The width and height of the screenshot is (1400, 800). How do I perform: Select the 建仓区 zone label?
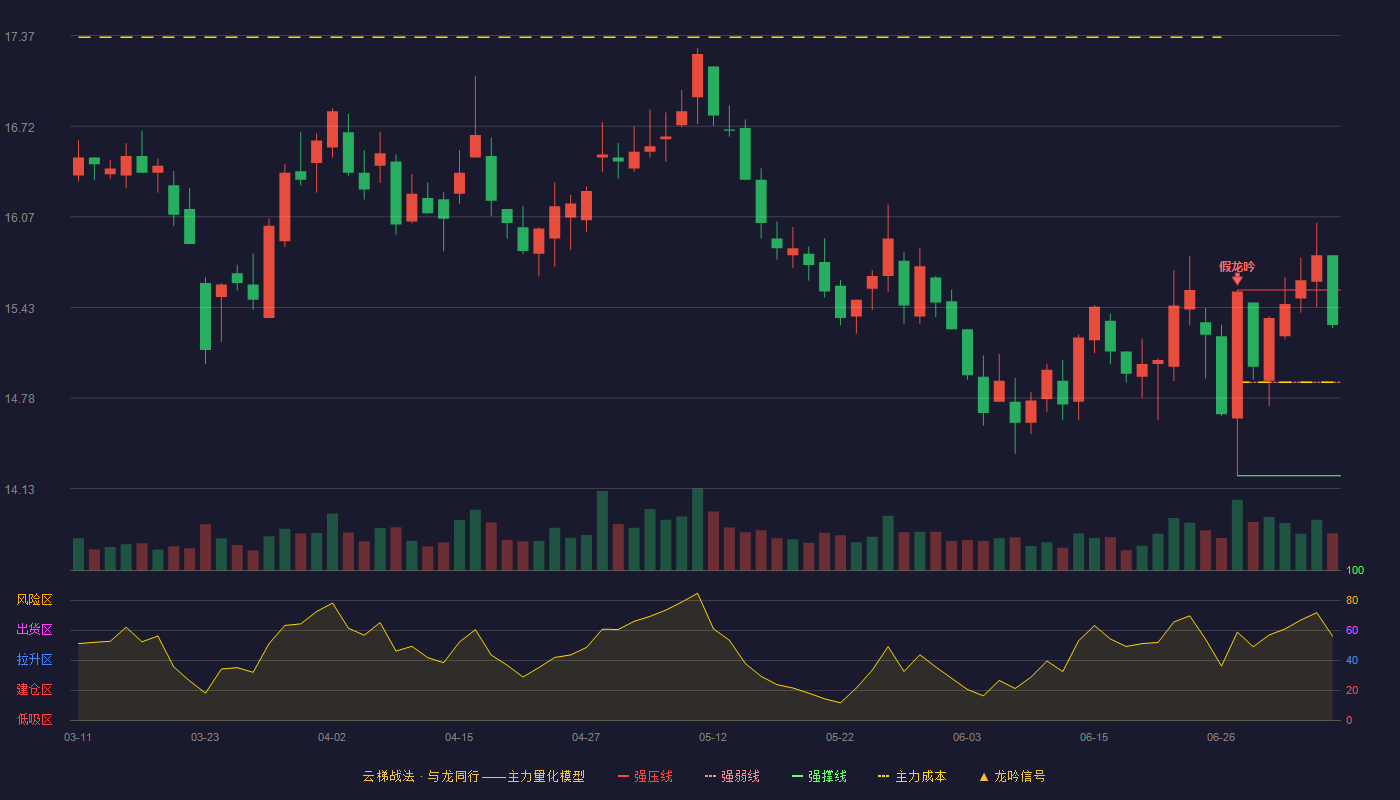click(x=34, y=690)
